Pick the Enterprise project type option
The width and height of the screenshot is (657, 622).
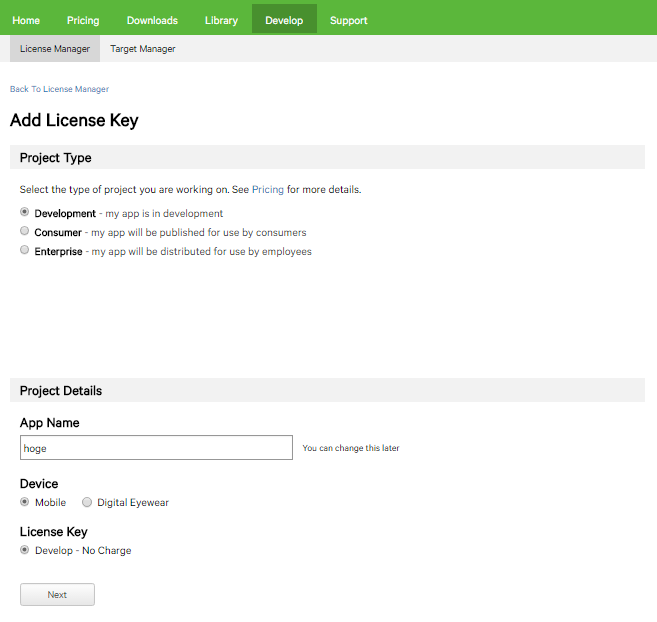[x=25, y=251]
